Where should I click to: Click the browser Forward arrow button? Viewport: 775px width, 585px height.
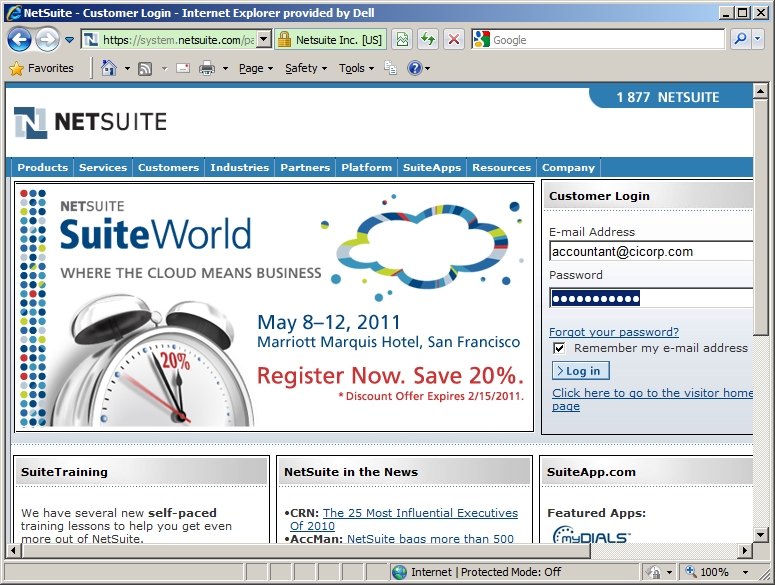coord(47,40)
